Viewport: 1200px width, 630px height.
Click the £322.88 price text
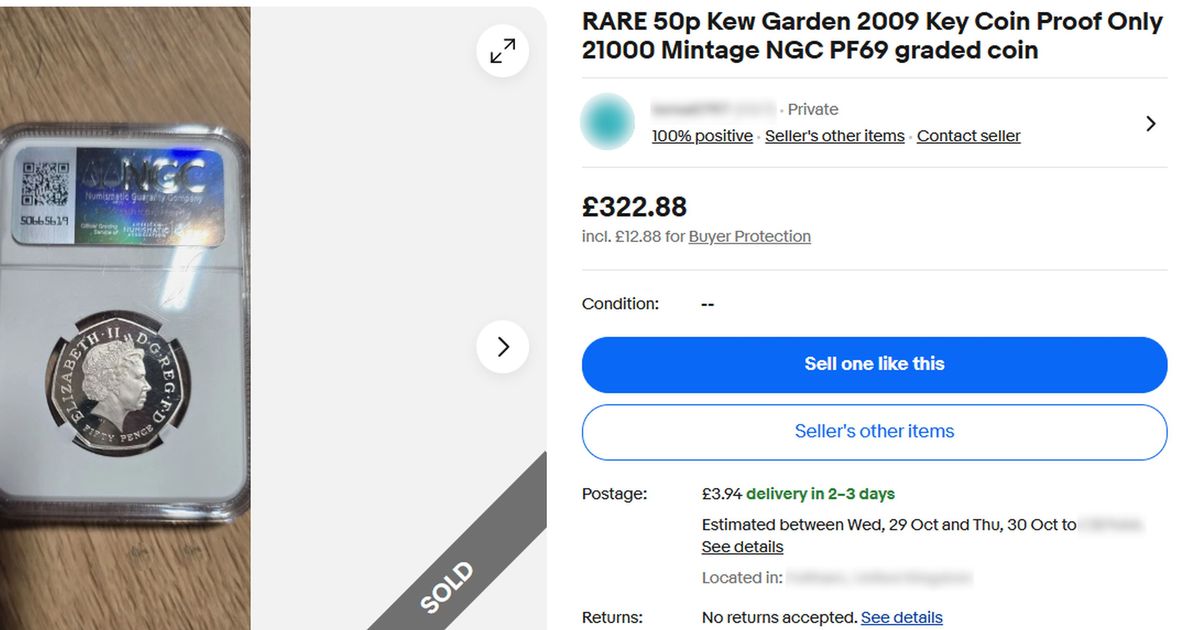634,207
